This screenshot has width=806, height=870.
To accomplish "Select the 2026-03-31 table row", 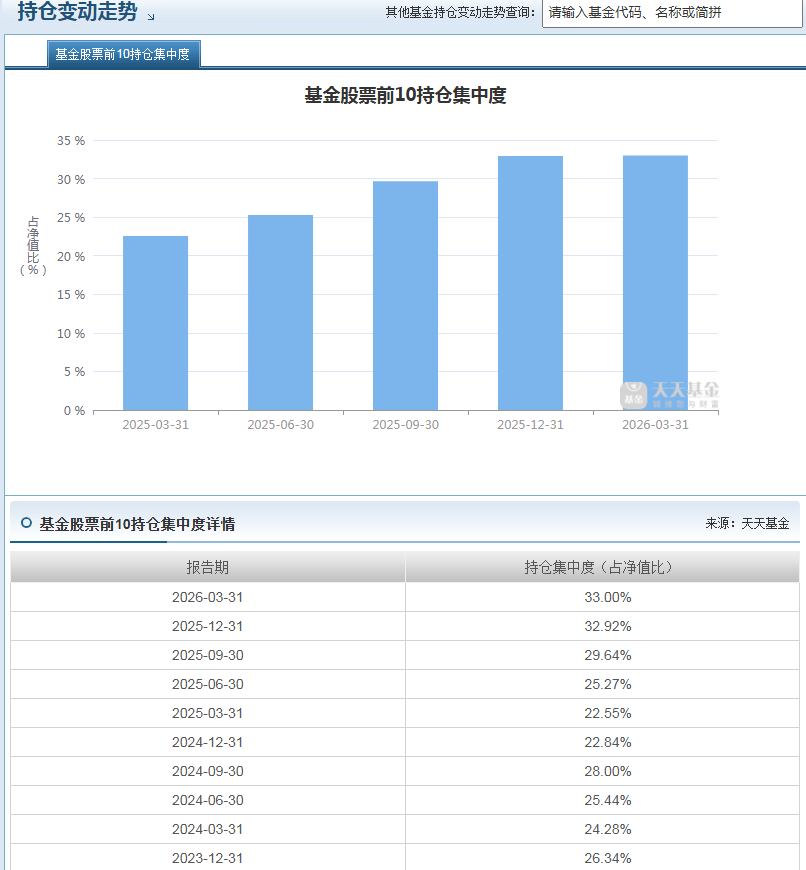I will coord(405,597).
